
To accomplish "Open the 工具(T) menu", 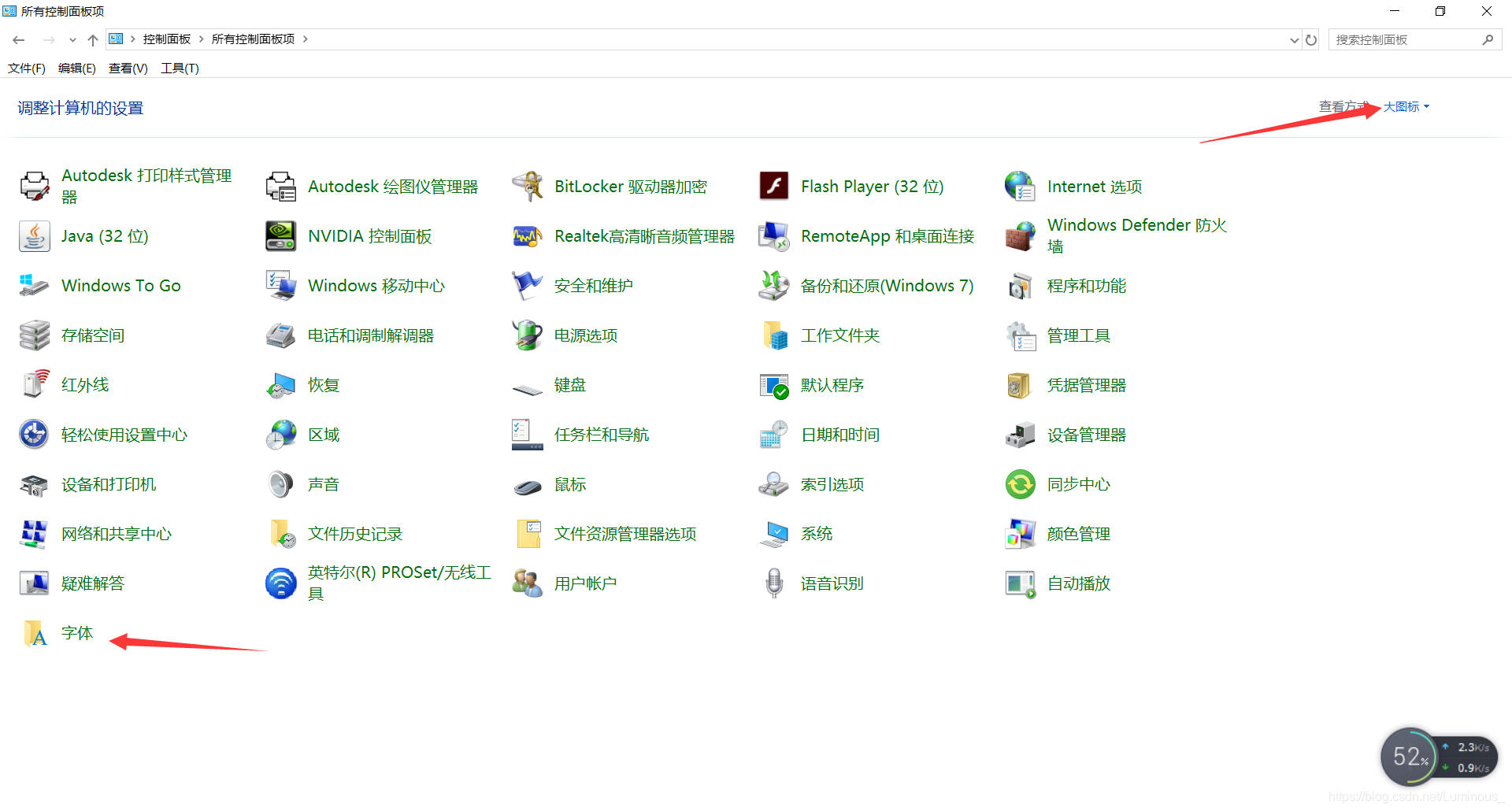I will click(x=179, y=68).
